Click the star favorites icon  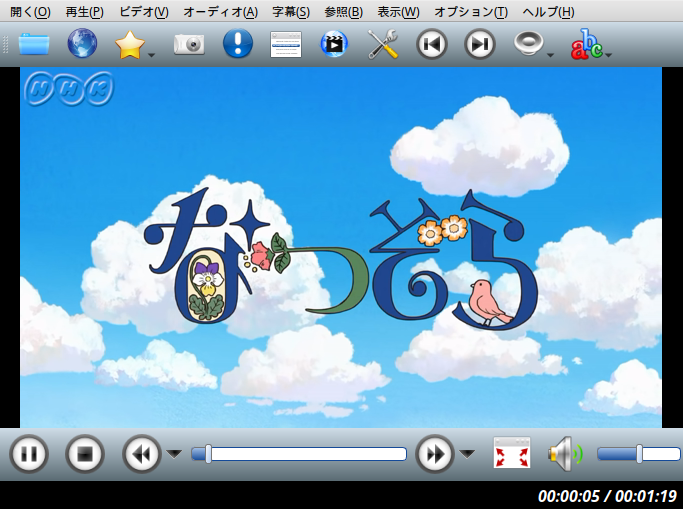[130, 44]
